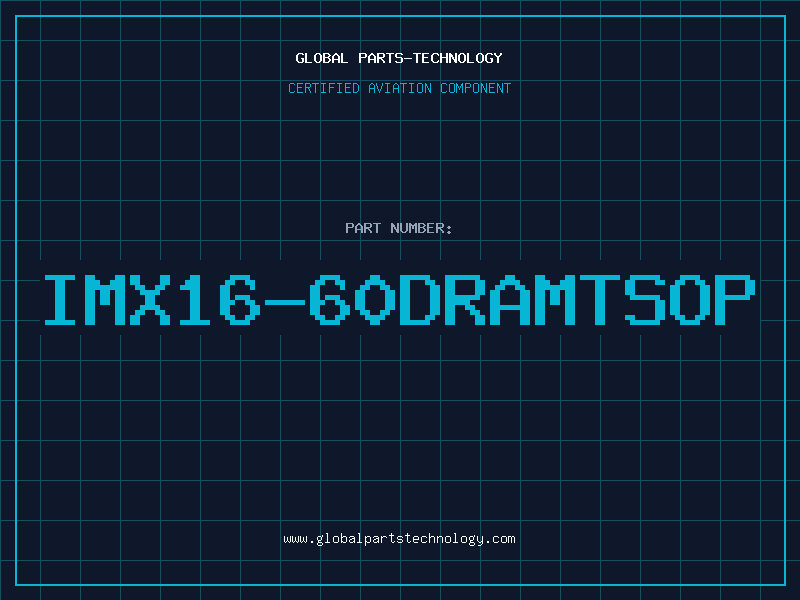Click the GLOBAL PARTS-TECHNOLOGY header title
Image resolution: width=800 pixels, height=600 pixels.
(399, 58)
